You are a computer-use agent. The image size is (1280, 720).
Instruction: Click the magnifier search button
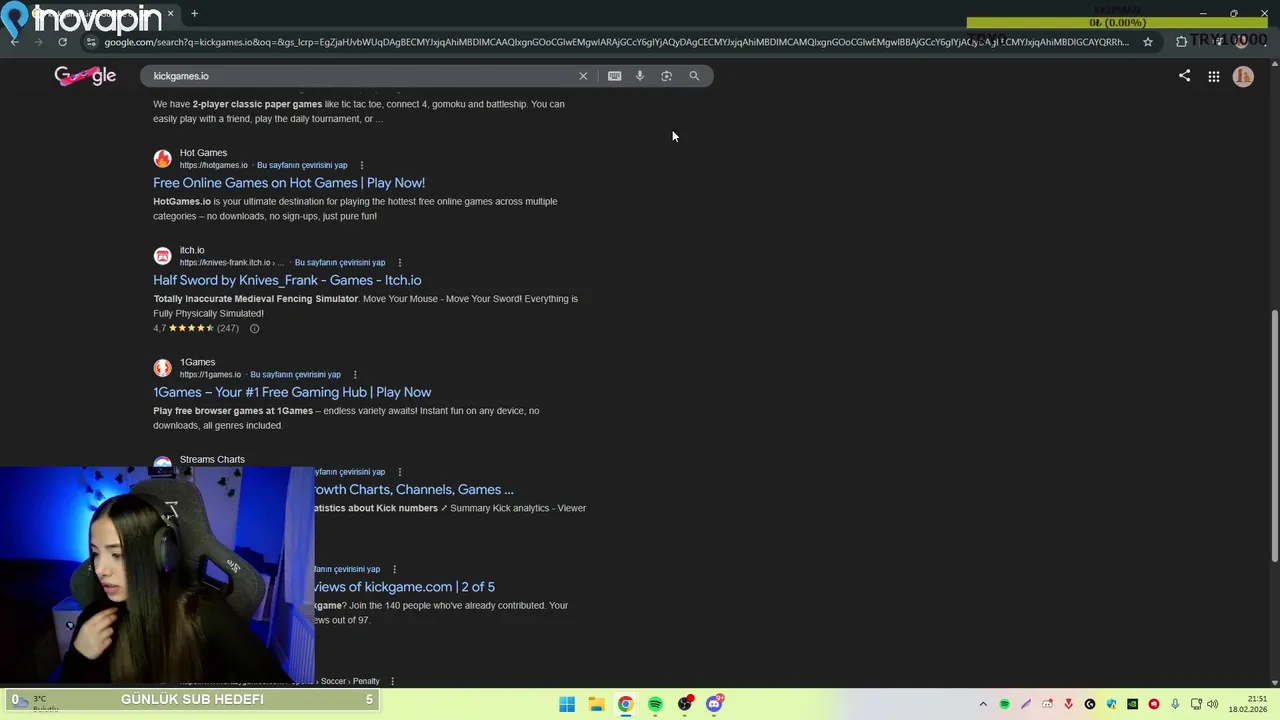[694, 76]
